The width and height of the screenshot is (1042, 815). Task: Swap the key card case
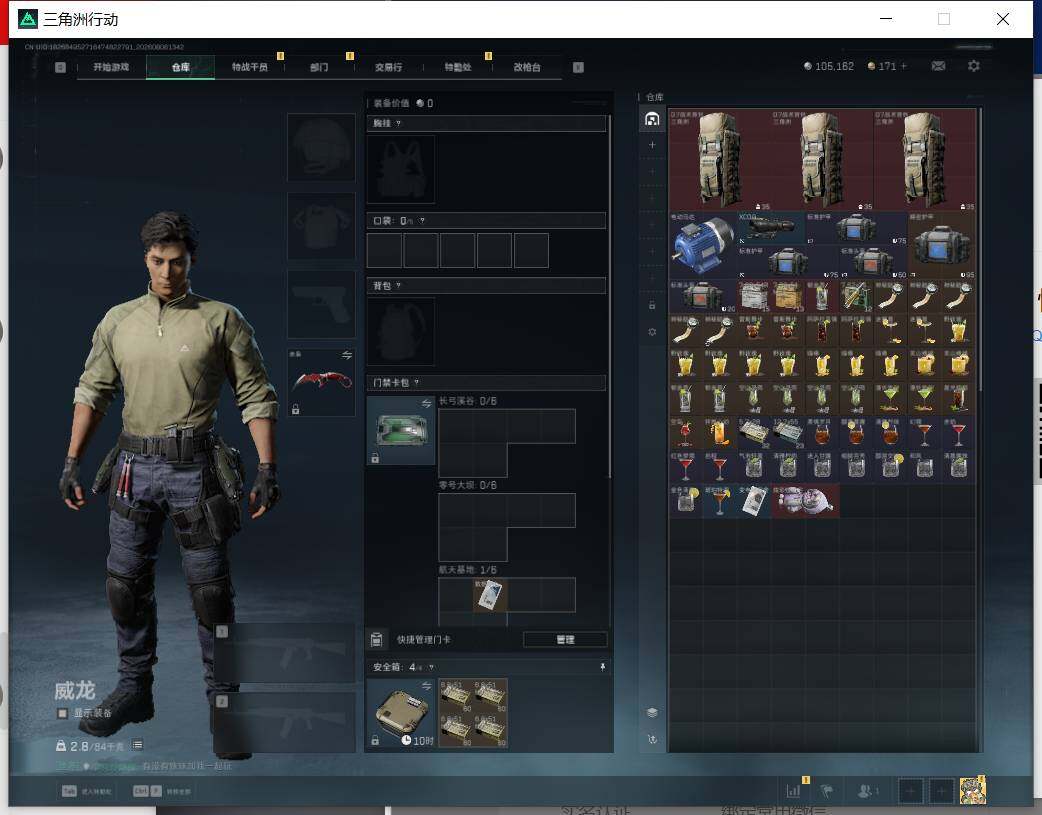click(426, 404)
